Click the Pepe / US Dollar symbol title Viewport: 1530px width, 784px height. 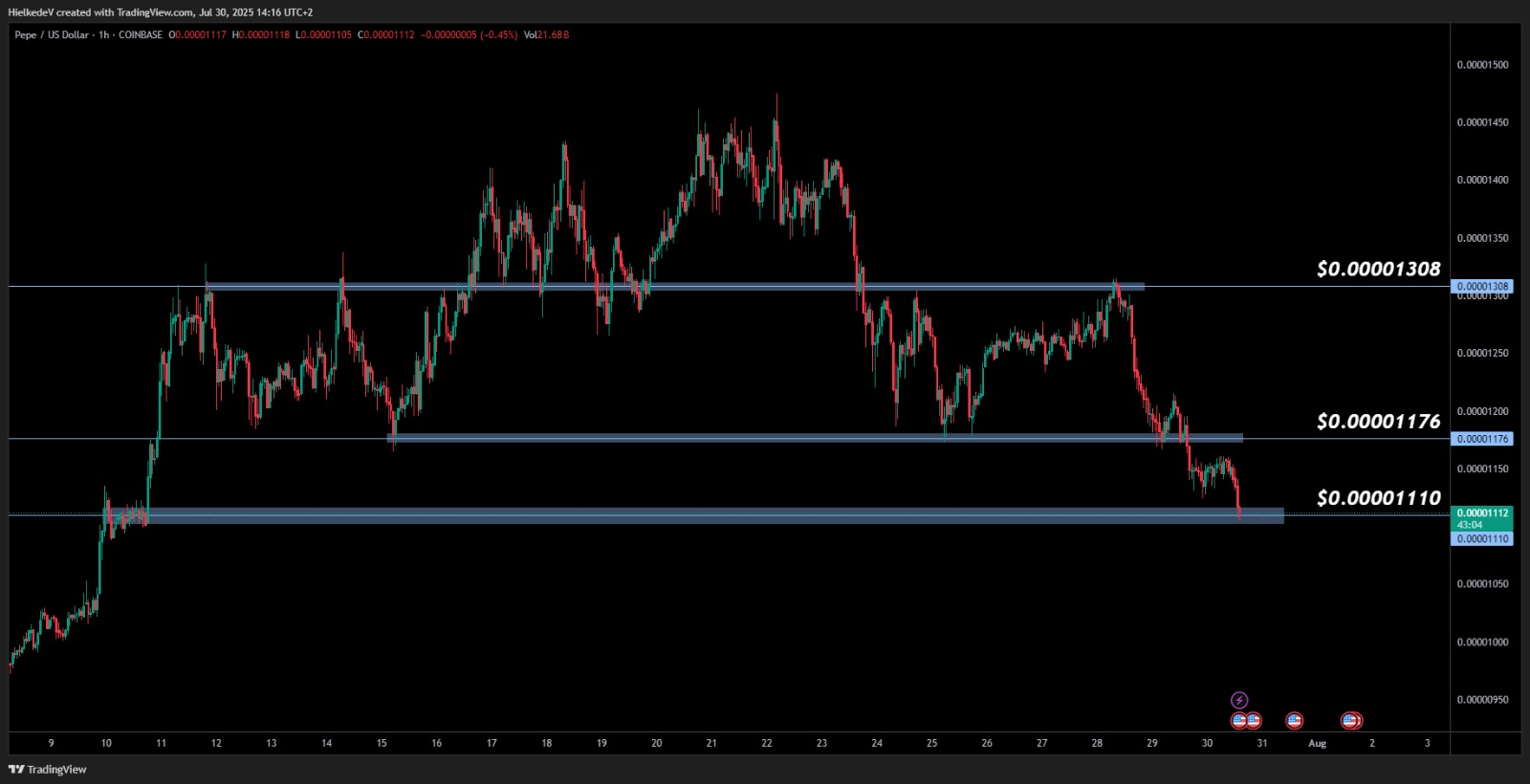click(52, 35)
